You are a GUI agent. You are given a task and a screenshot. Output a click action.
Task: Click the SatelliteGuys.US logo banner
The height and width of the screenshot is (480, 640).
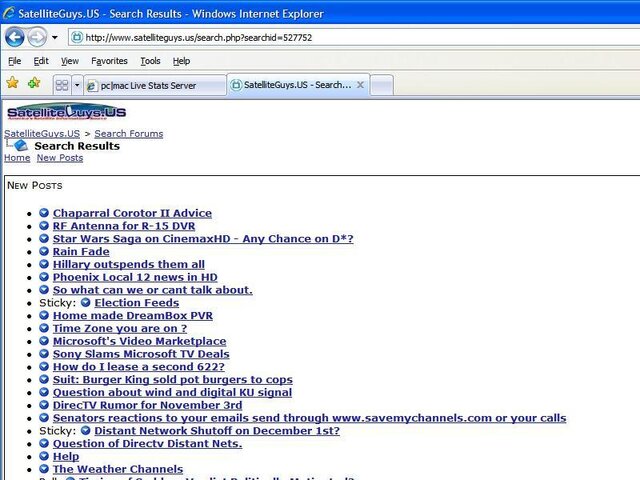click(67, 111)
